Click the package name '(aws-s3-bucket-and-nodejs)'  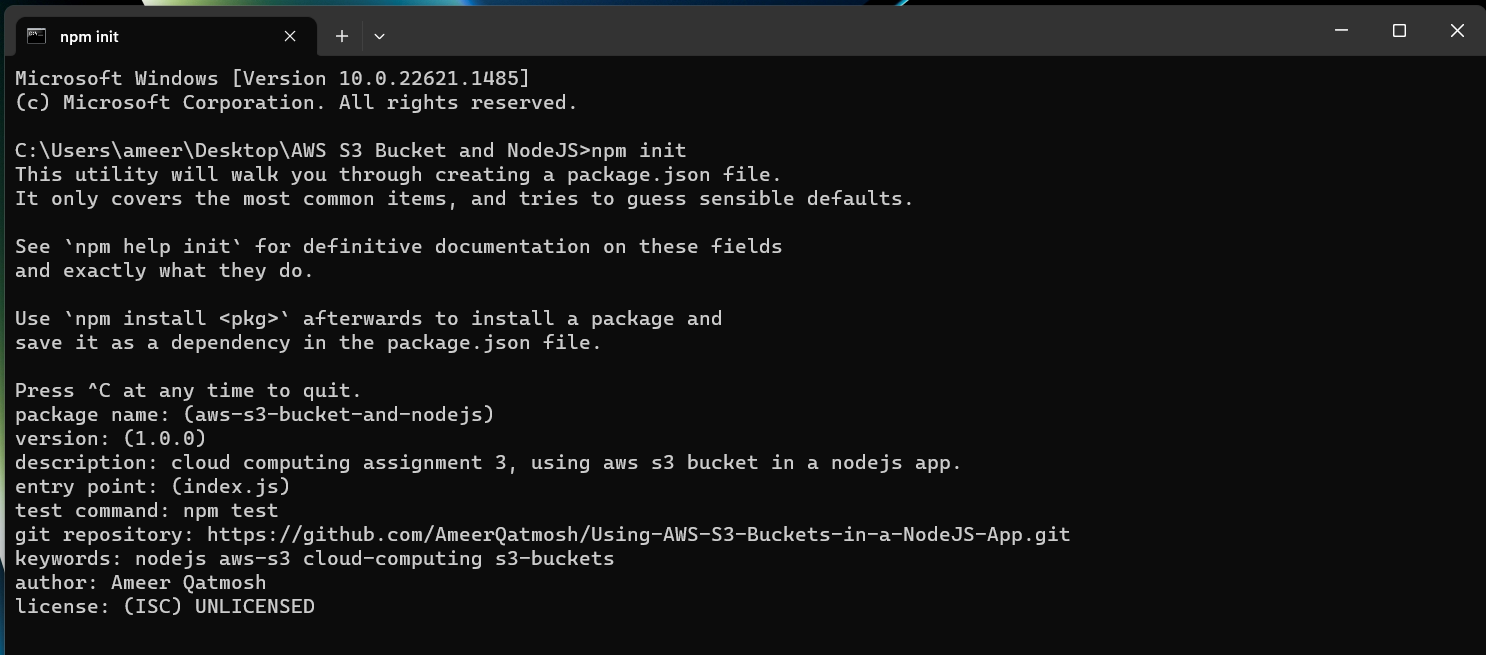tap(338, 414)
